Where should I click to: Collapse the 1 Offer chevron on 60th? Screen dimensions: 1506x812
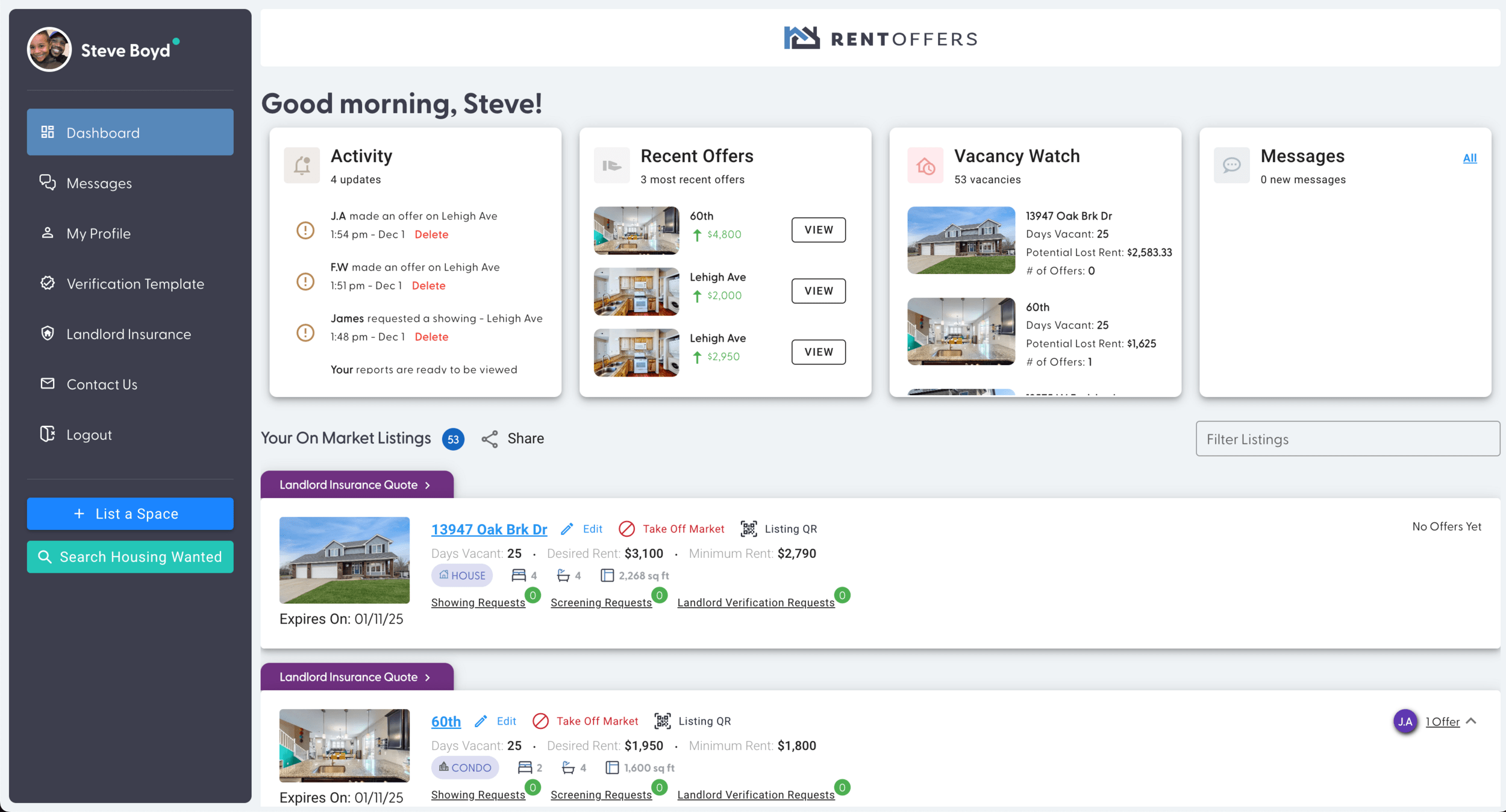(1471, 721)
